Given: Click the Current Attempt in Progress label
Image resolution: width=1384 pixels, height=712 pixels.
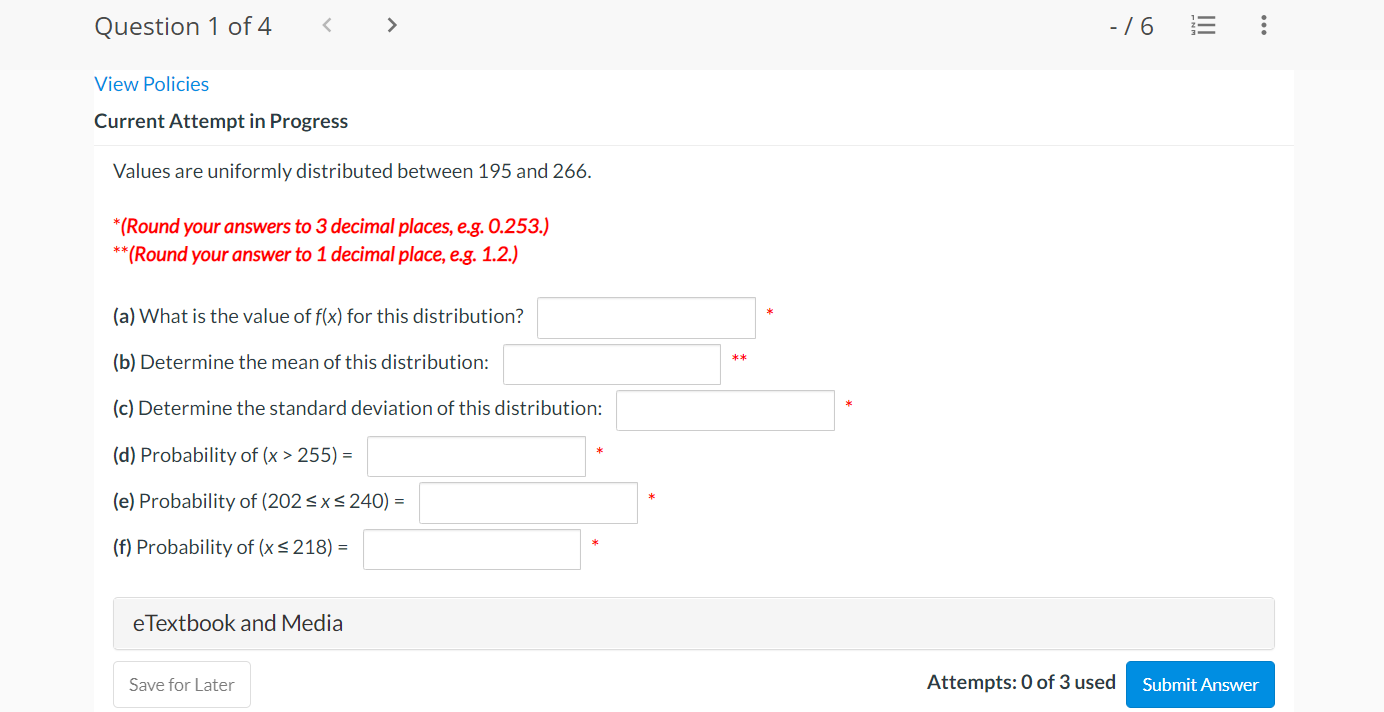Looking at the screenshot, I should tap(220, 120).
